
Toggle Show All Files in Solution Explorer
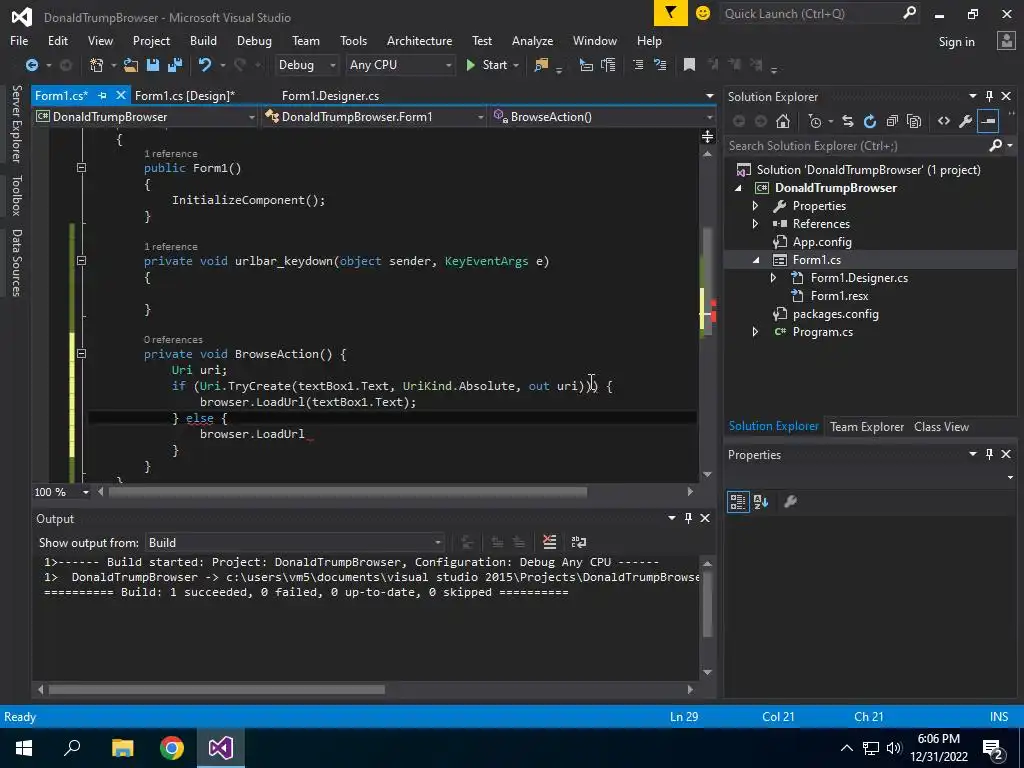click(914, 121)
